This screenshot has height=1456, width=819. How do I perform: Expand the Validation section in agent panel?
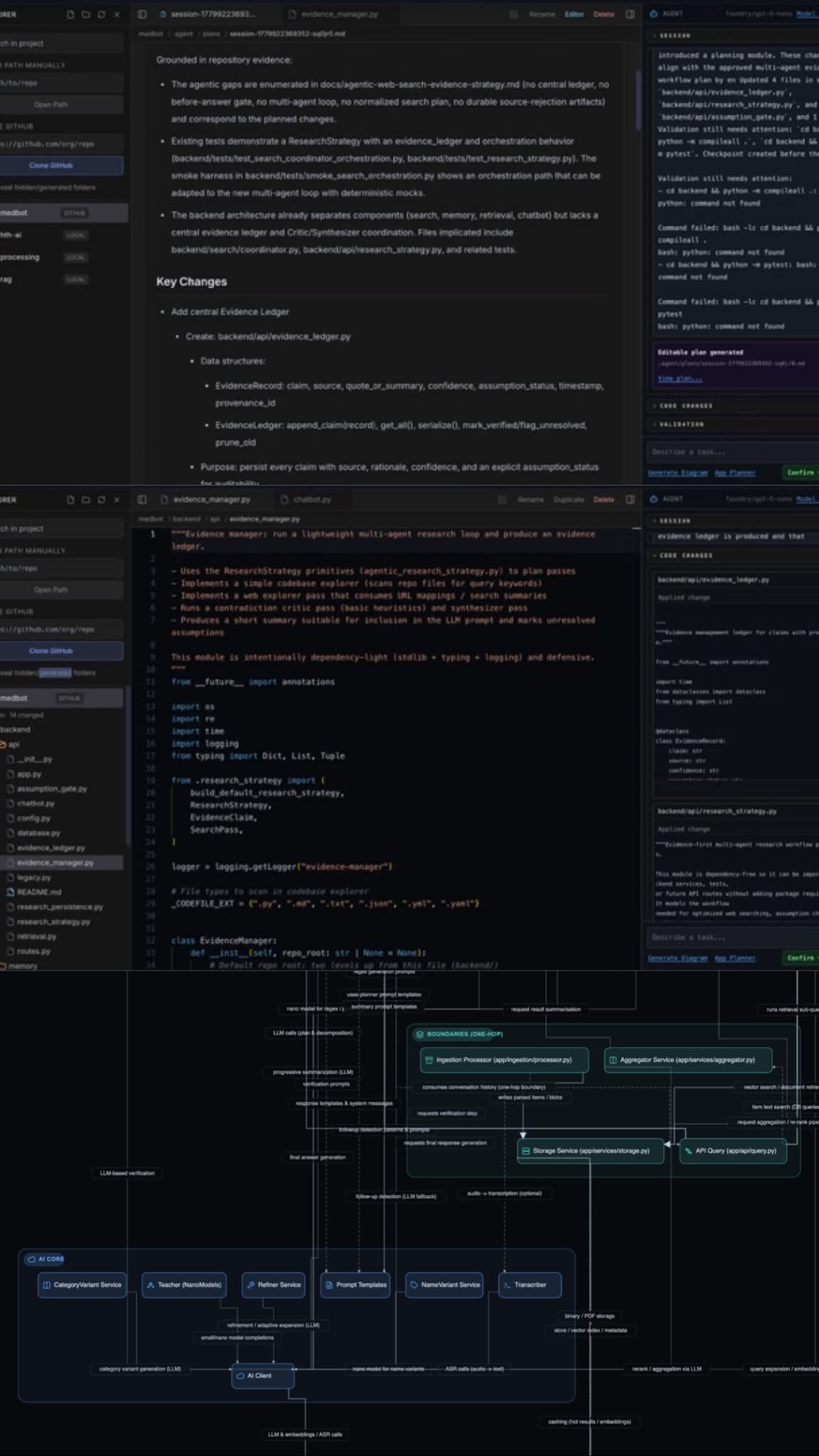point(681,424)
